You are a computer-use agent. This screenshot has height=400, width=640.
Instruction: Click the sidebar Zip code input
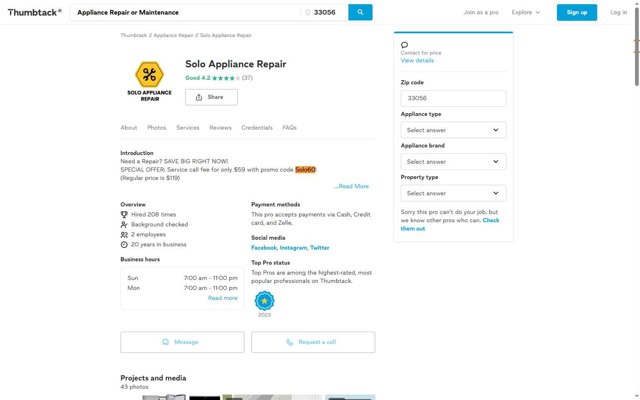pos(453,98)
